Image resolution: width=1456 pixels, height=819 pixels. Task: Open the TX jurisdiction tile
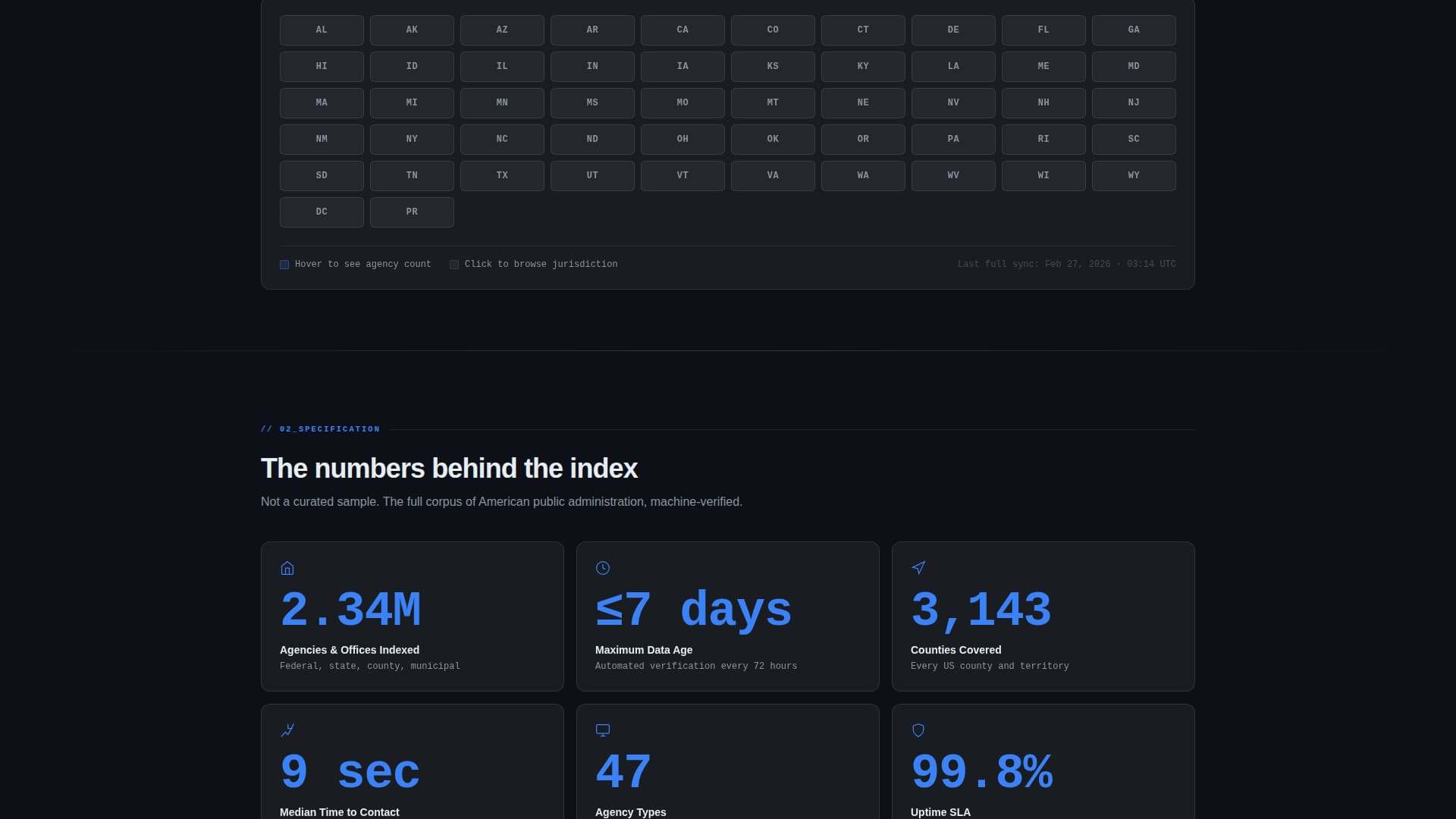tap(502, 176)
